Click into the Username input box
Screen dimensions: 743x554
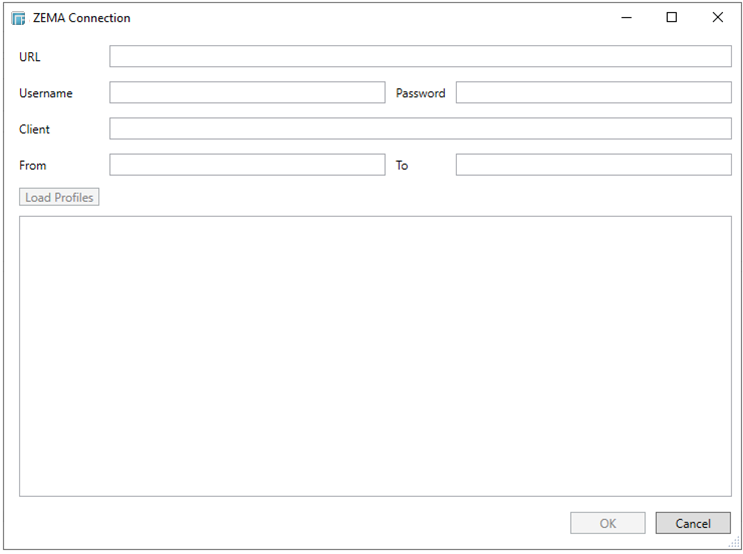tap(247, 93)
